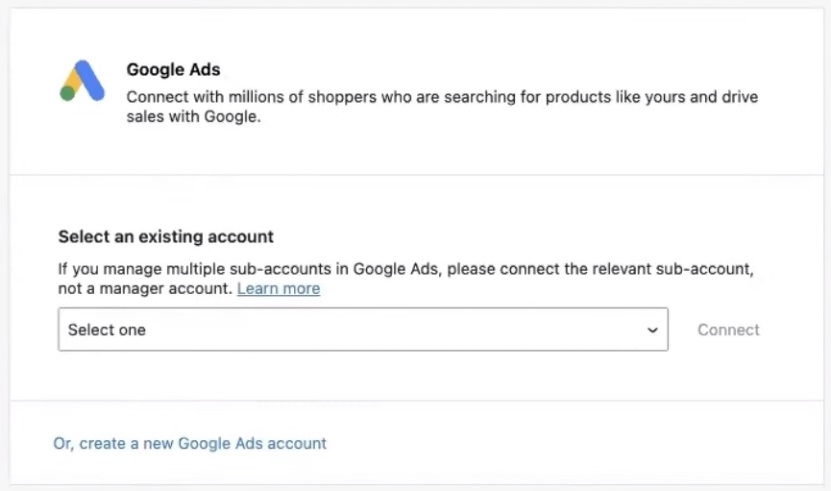Click the "Select one" placeholder text

(x=106, y=330)
